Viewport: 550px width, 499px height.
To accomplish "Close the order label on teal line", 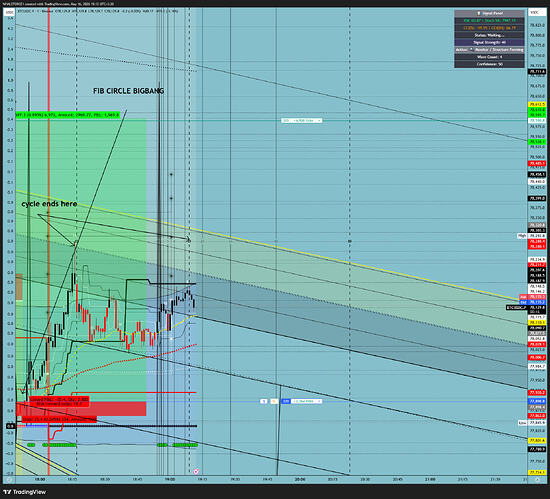I will coord(319,120).
